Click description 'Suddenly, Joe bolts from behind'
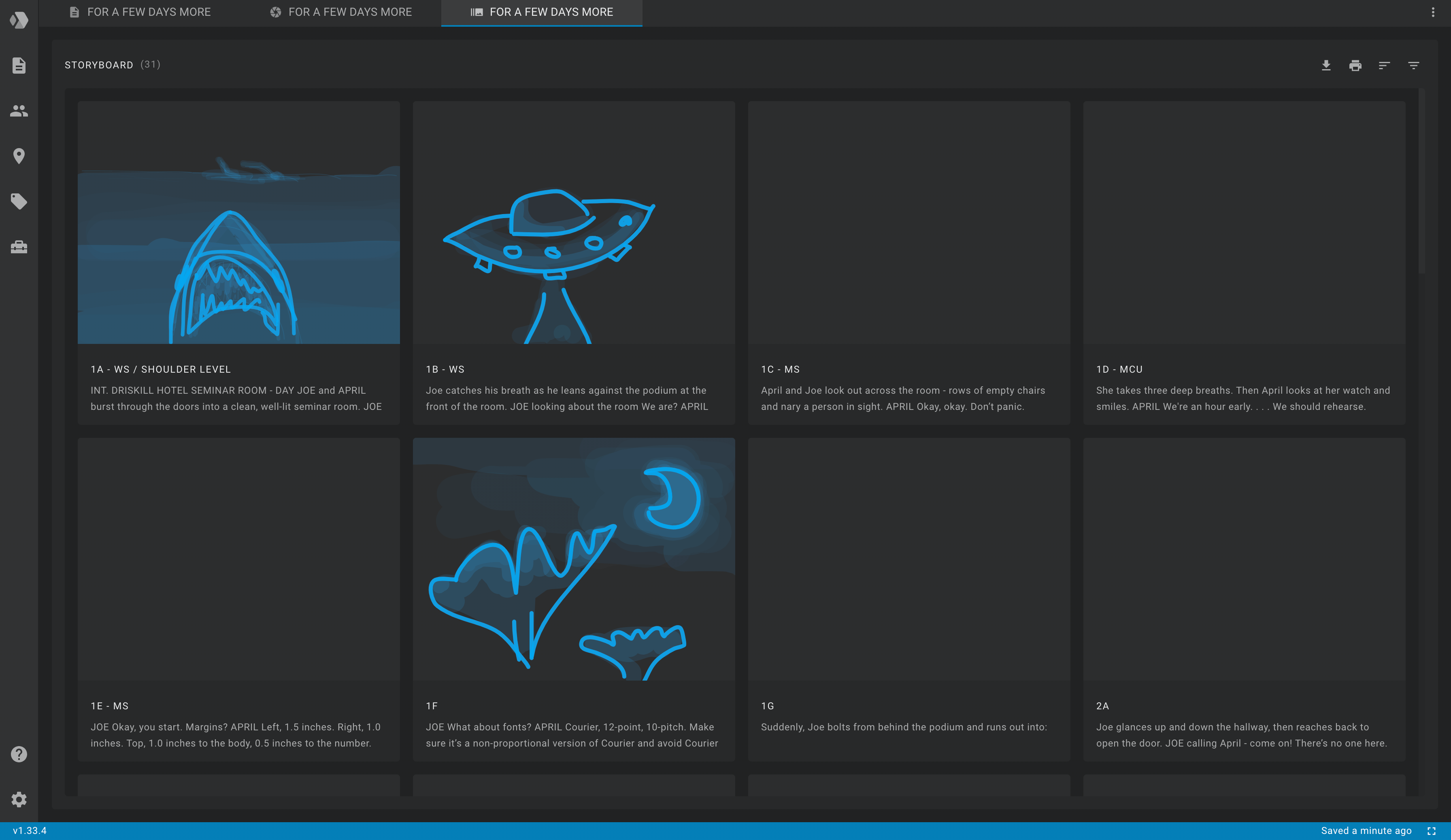 904,727
